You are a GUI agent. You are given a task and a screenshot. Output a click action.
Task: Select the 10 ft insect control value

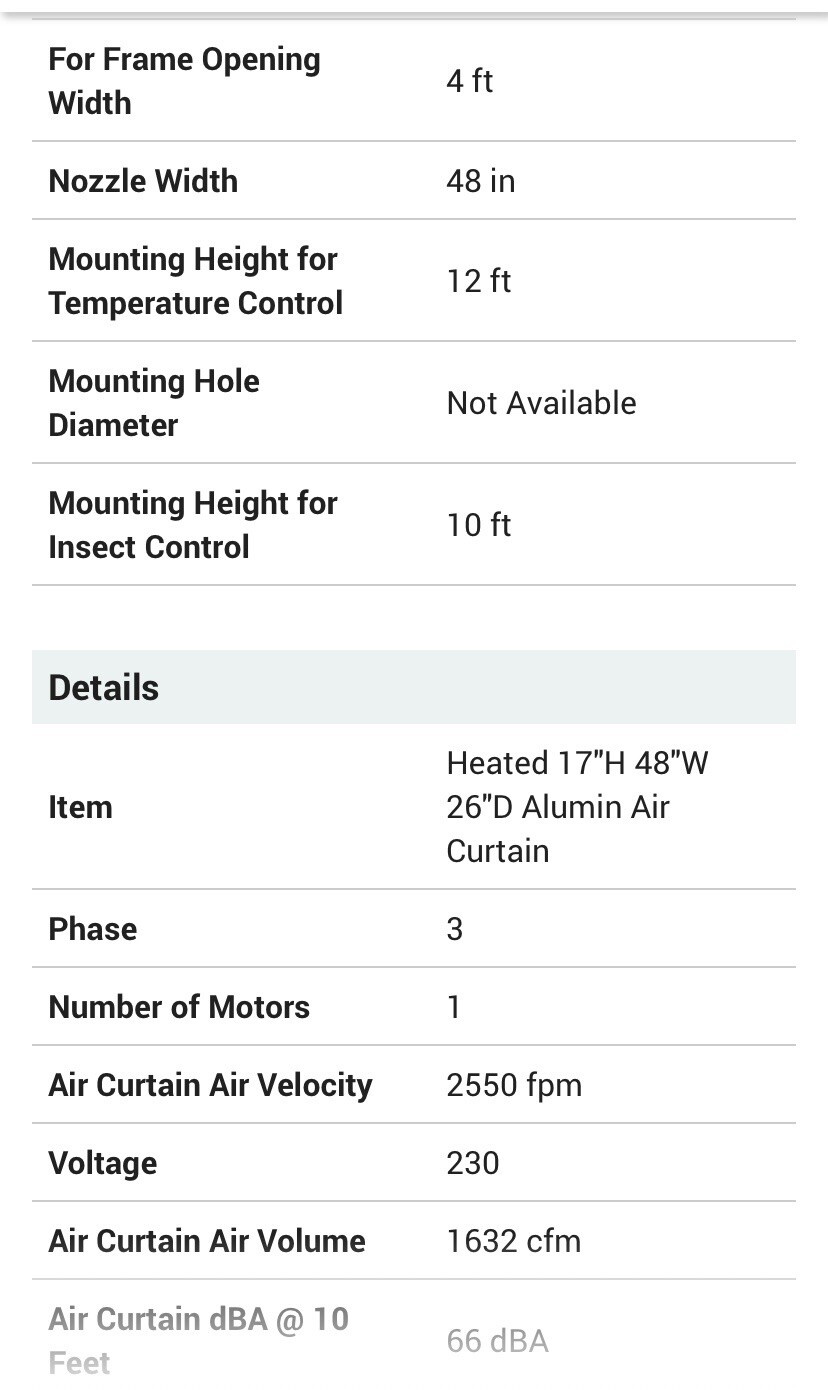click(478, 525)
